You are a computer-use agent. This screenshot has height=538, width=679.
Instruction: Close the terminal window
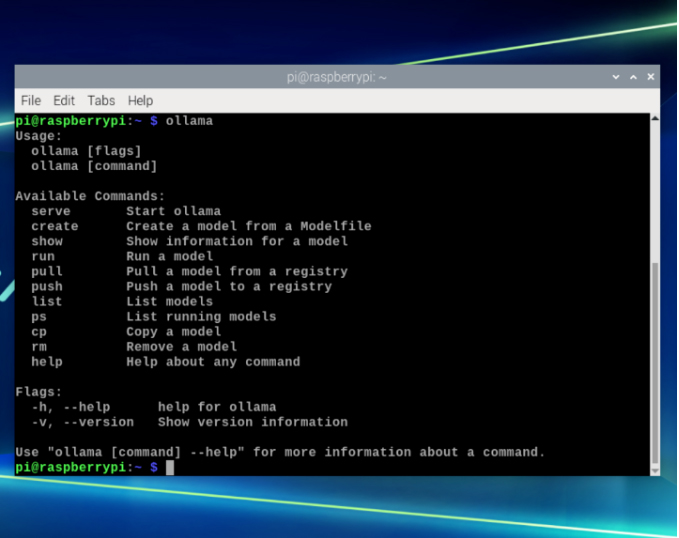tap(650, 77)
